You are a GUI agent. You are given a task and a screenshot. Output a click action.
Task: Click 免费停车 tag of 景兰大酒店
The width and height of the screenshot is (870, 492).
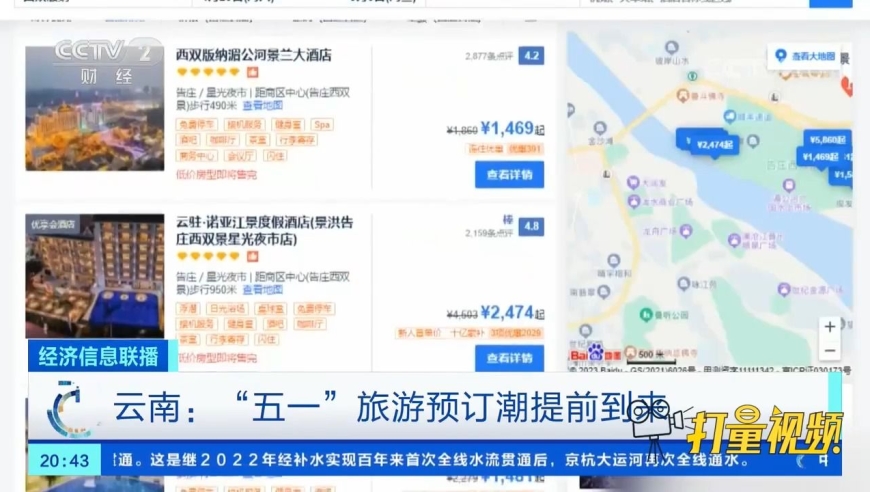click(197, 125)
